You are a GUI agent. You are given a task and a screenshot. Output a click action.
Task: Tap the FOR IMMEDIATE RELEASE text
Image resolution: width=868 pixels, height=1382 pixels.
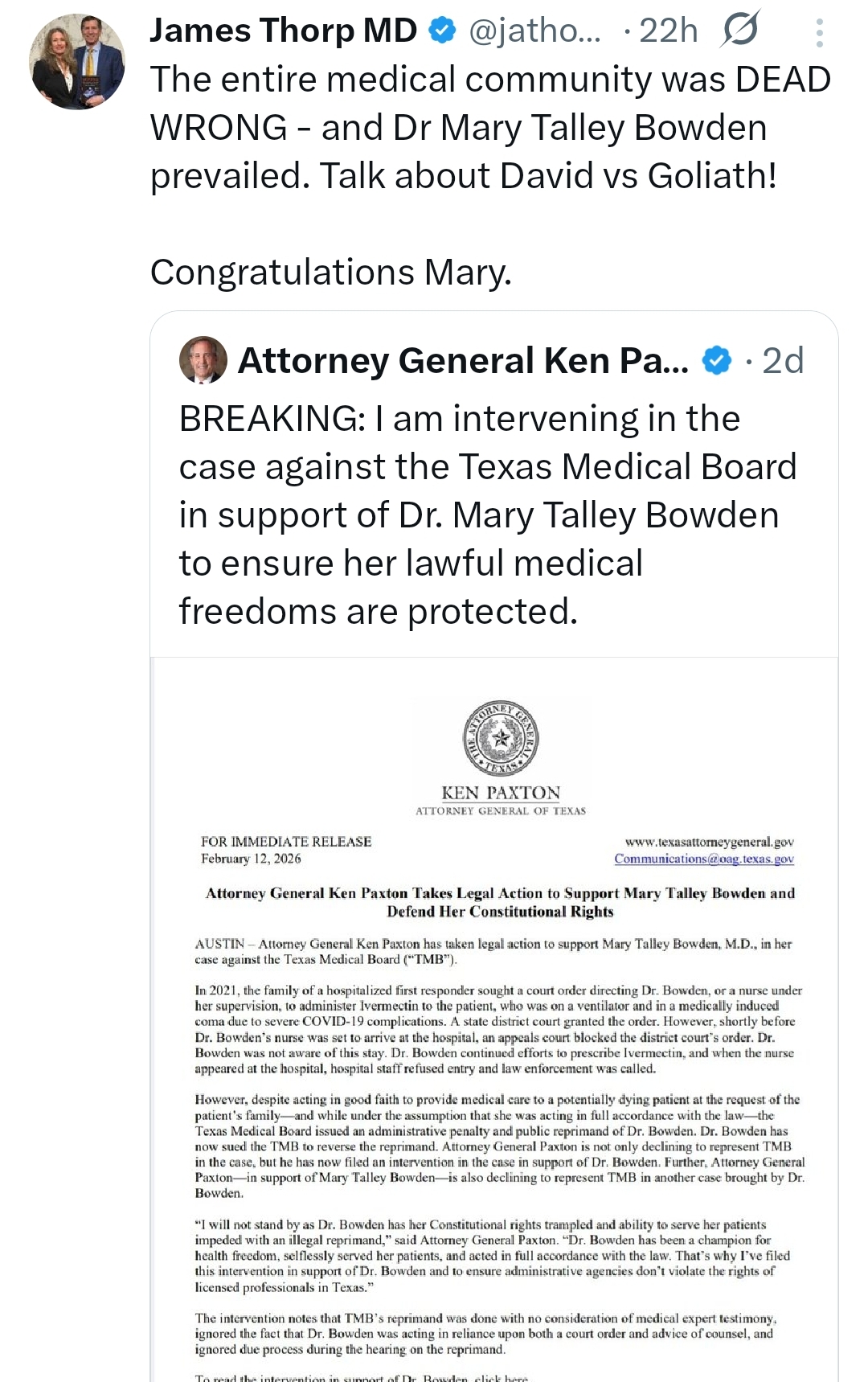point(286,842)
